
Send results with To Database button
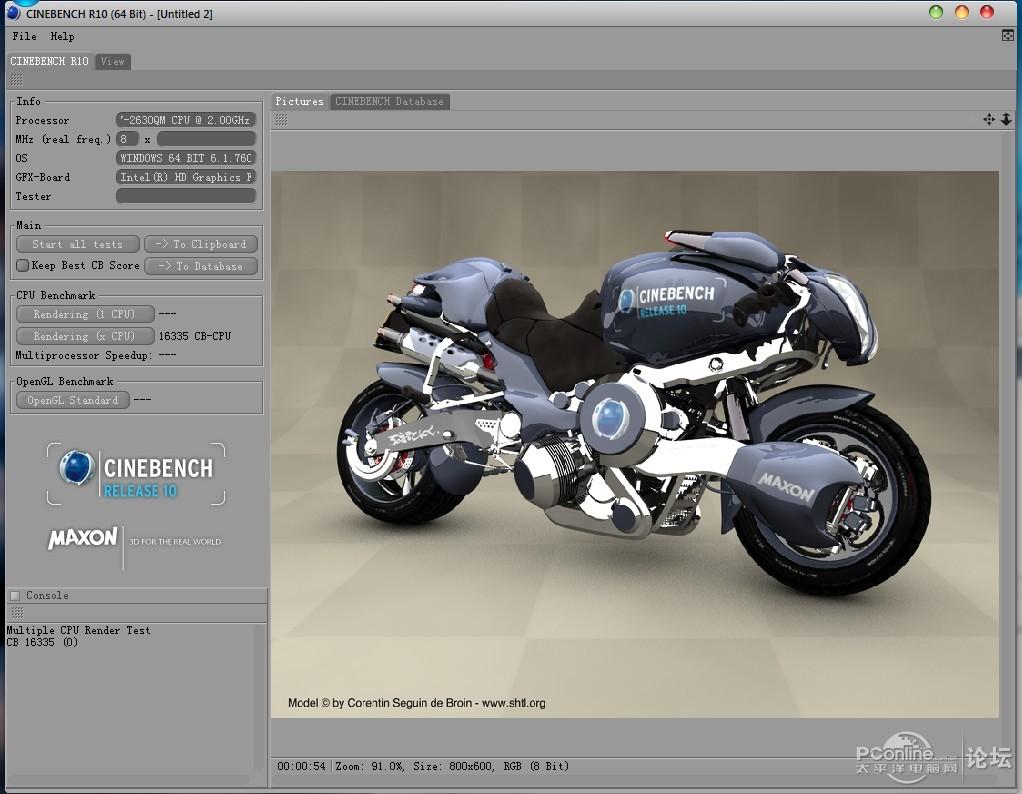[x=201, y=266]
